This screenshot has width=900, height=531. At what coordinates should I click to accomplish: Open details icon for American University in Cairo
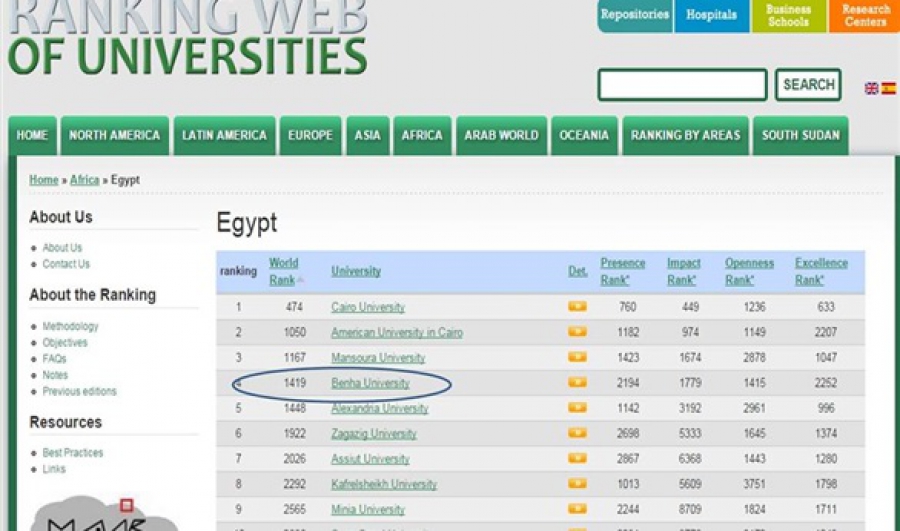[577, 332]
